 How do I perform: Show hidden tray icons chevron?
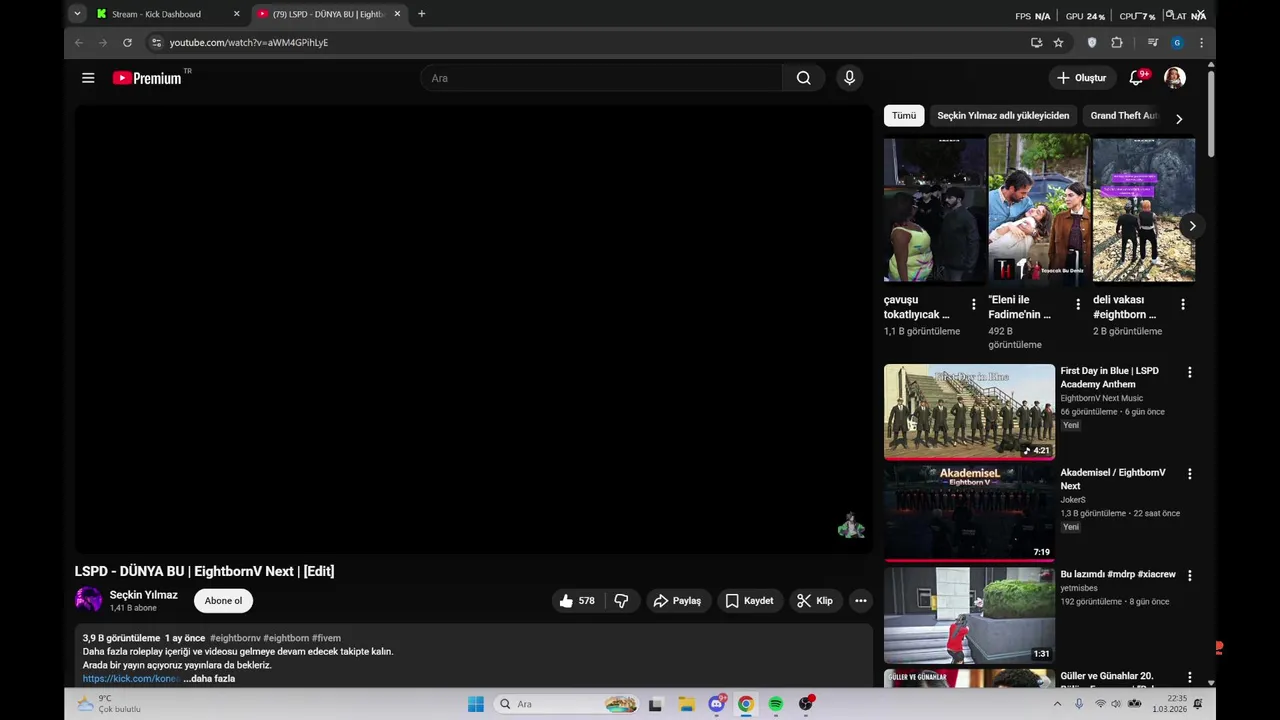click(1057, 704)
